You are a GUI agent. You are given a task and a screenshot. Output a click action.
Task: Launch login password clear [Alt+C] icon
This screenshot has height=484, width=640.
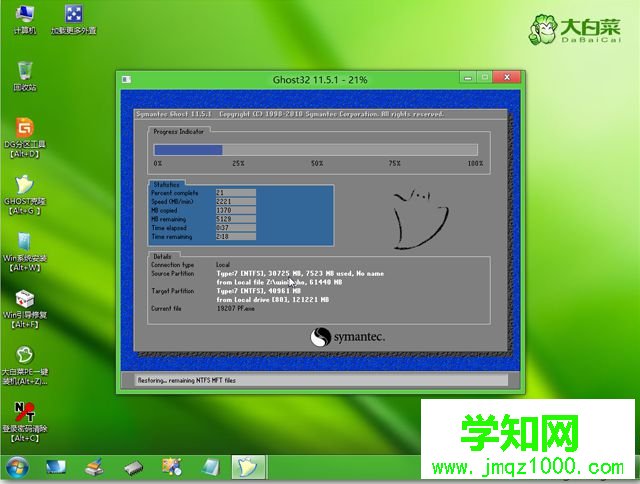[x=25, y=422]
